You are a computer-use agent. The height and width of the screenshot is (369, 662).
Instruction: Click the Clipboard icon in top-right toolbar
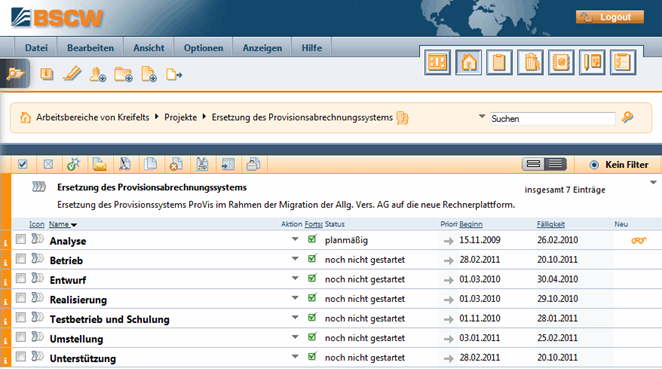tap(499, 62)
